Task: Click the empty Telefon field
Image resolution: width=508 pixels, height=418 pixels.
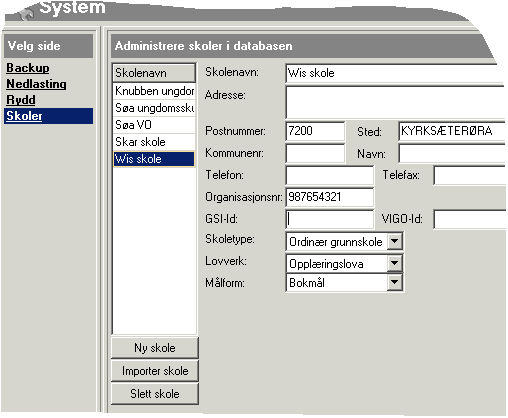Action: pos(330,175)
